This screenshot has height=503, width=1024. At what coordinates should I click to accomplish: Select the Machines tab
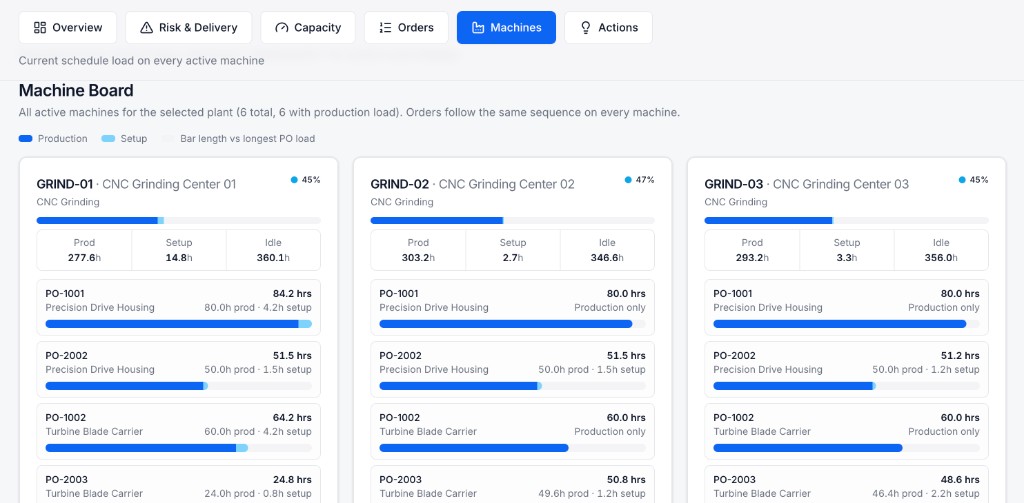point(506,27)
